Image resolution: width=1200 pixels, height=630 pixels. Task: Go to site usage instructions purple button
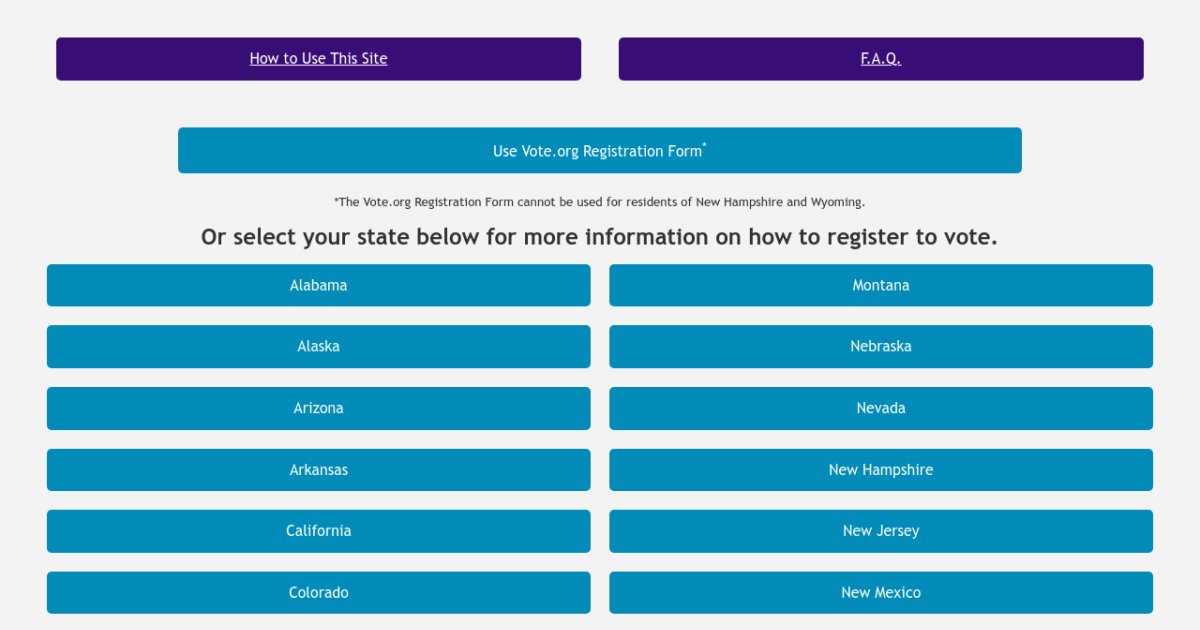tap(318, 59)
